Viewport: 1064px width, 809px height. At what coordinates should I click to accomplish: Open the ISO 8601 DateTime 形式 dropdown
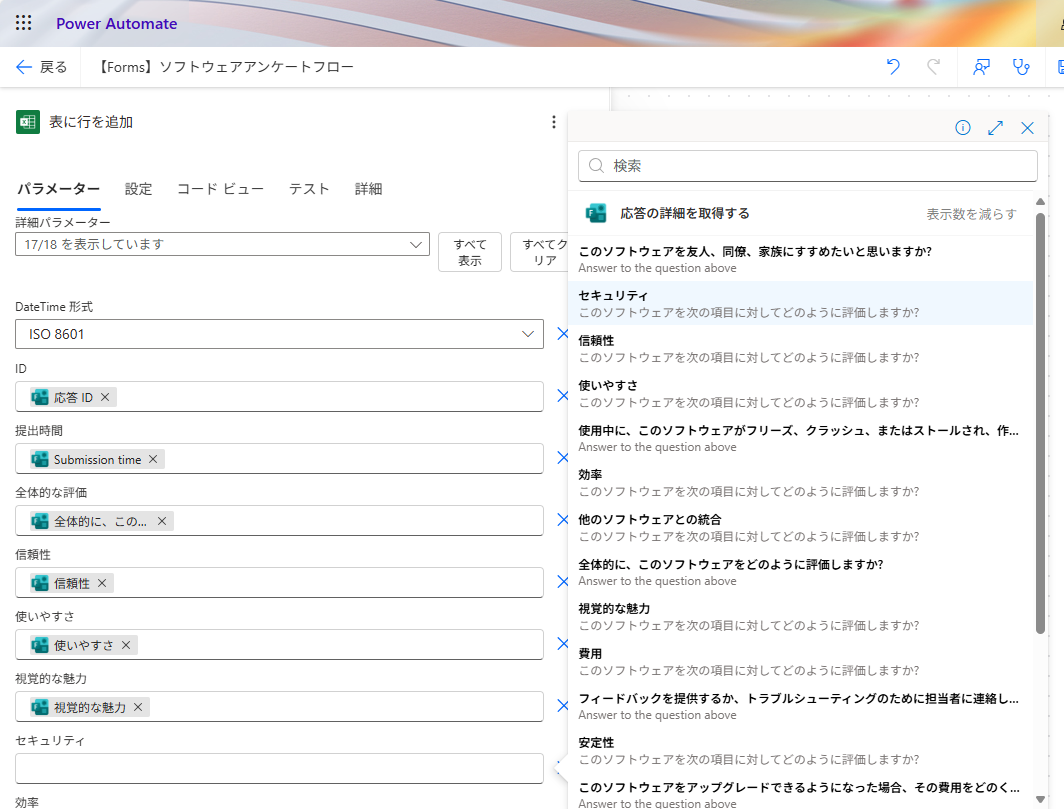(x=529, y=334)
